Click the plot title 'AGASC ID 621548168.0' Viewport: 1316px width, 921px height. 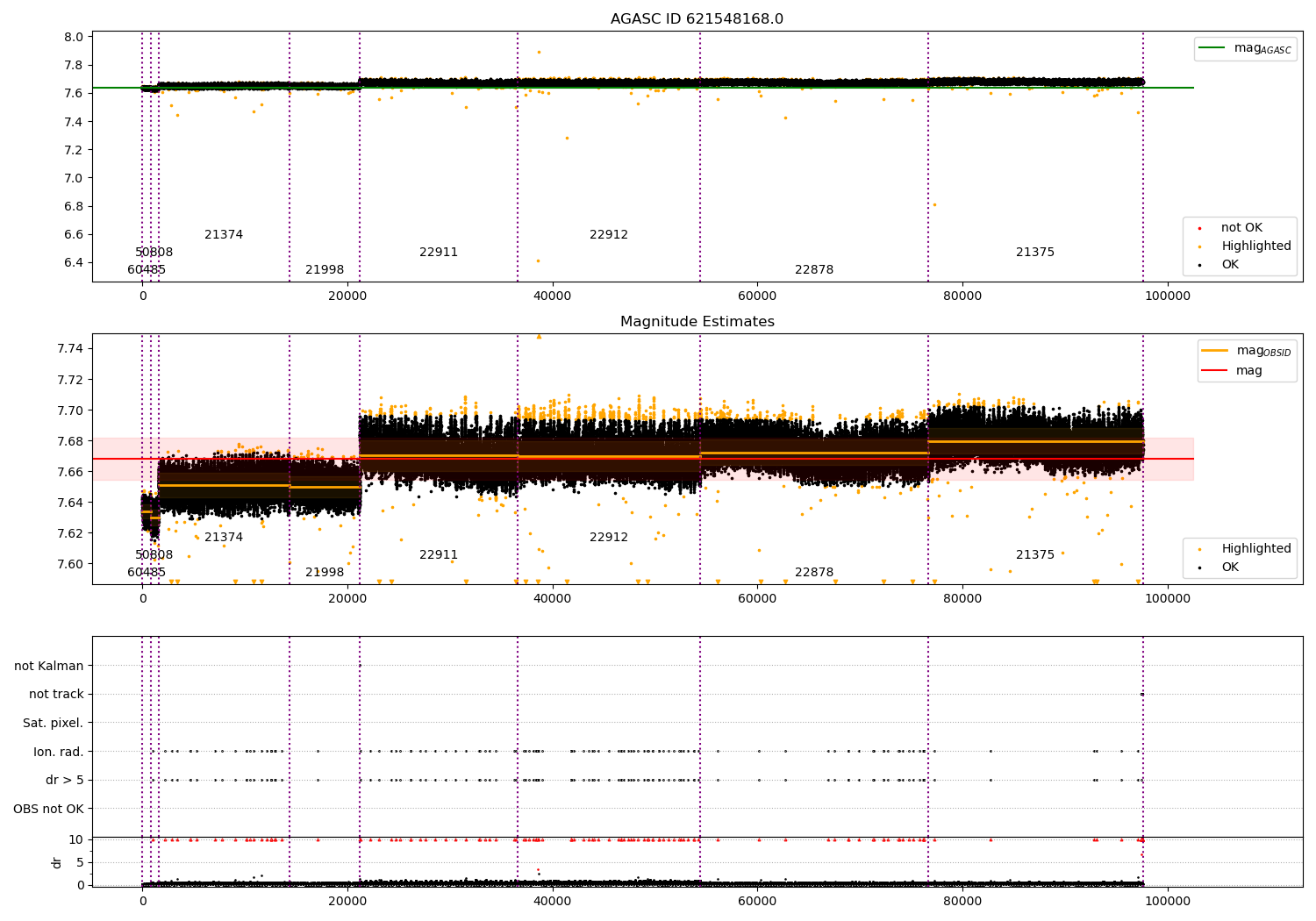[x=697, y=19]
